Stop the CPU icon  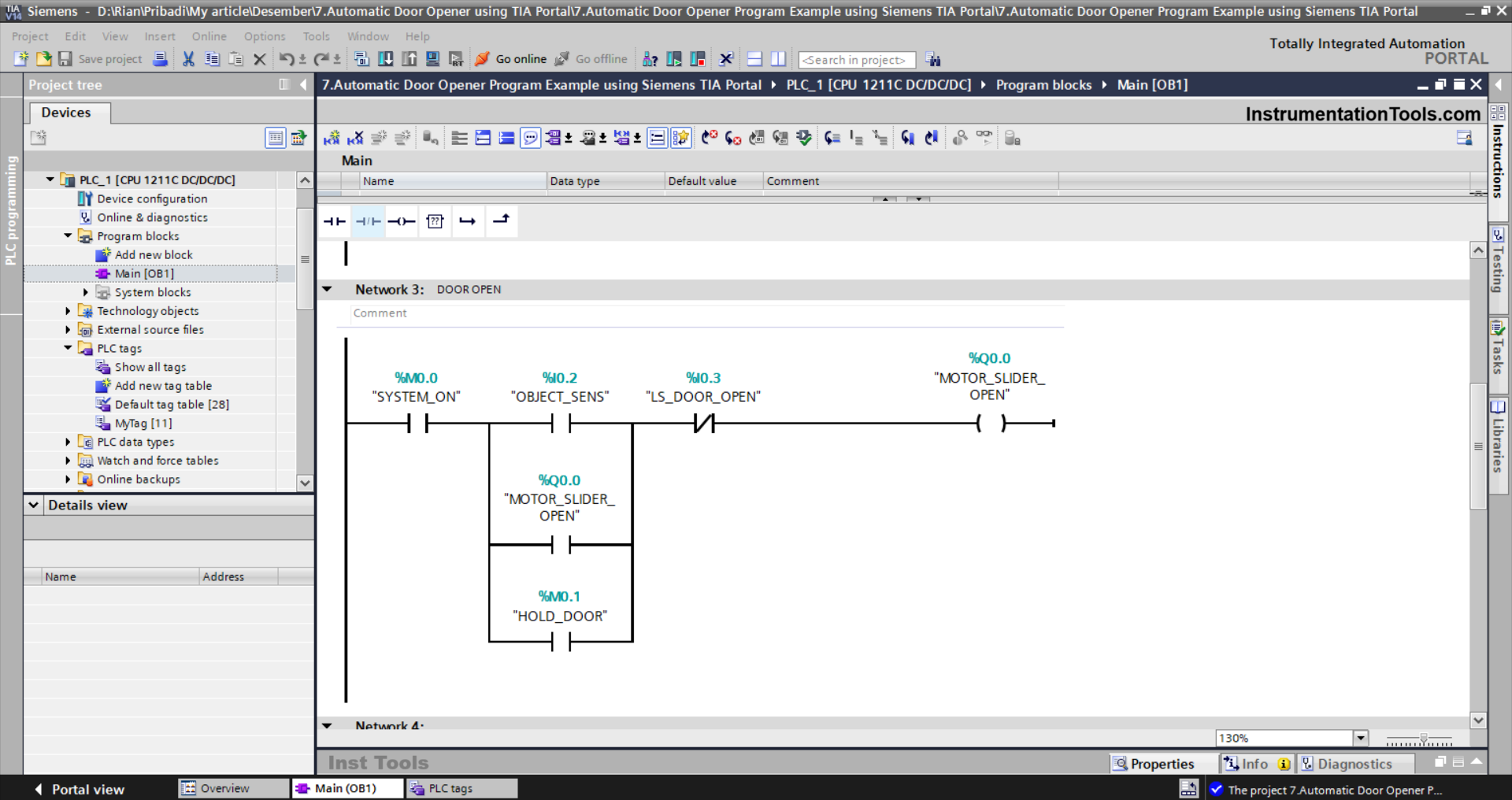click(698, 59)
